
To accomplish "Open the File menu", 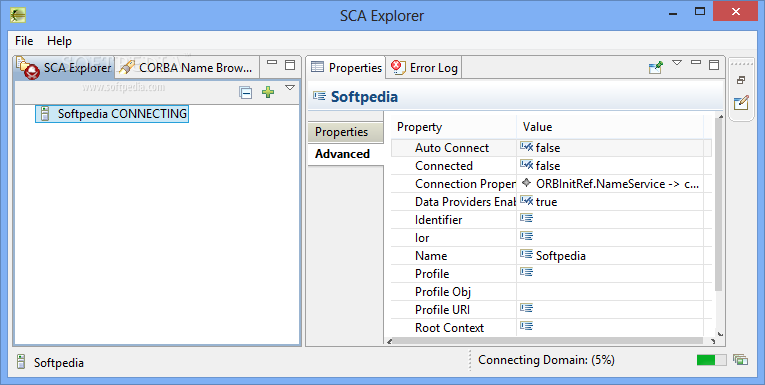I will point(24,41).
